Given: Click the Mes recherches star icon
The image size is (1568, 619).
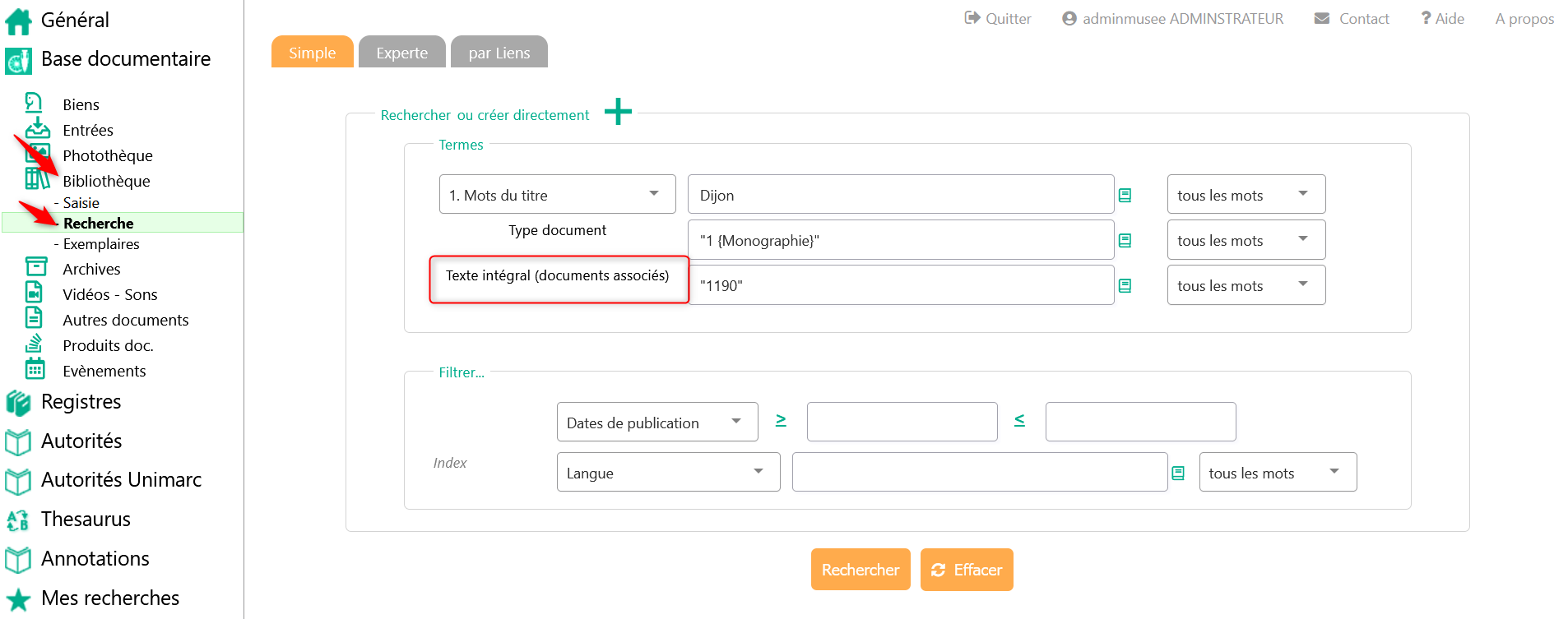Looking at the screenshot, I should [18, 598].
